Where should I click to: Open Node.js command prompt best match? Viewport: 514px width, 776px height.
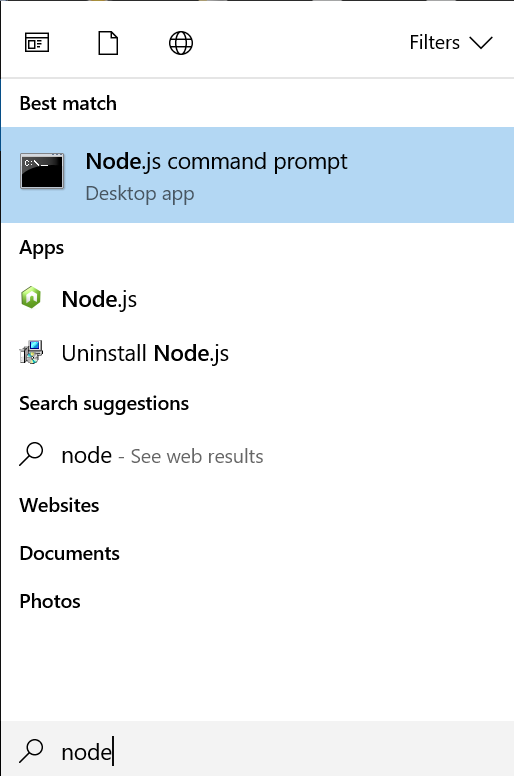[257, 175]
